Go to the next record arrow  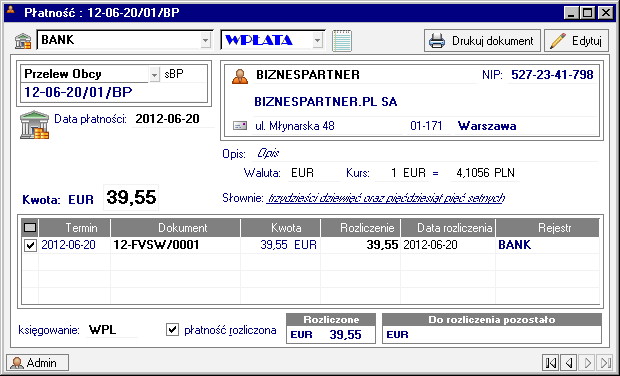[588, 363]
